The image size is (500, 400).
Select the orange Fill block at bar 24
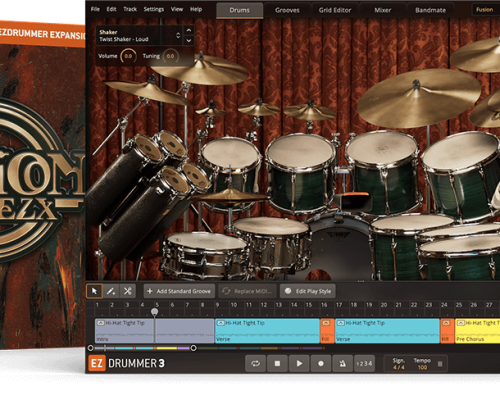(x=447, y=331)
